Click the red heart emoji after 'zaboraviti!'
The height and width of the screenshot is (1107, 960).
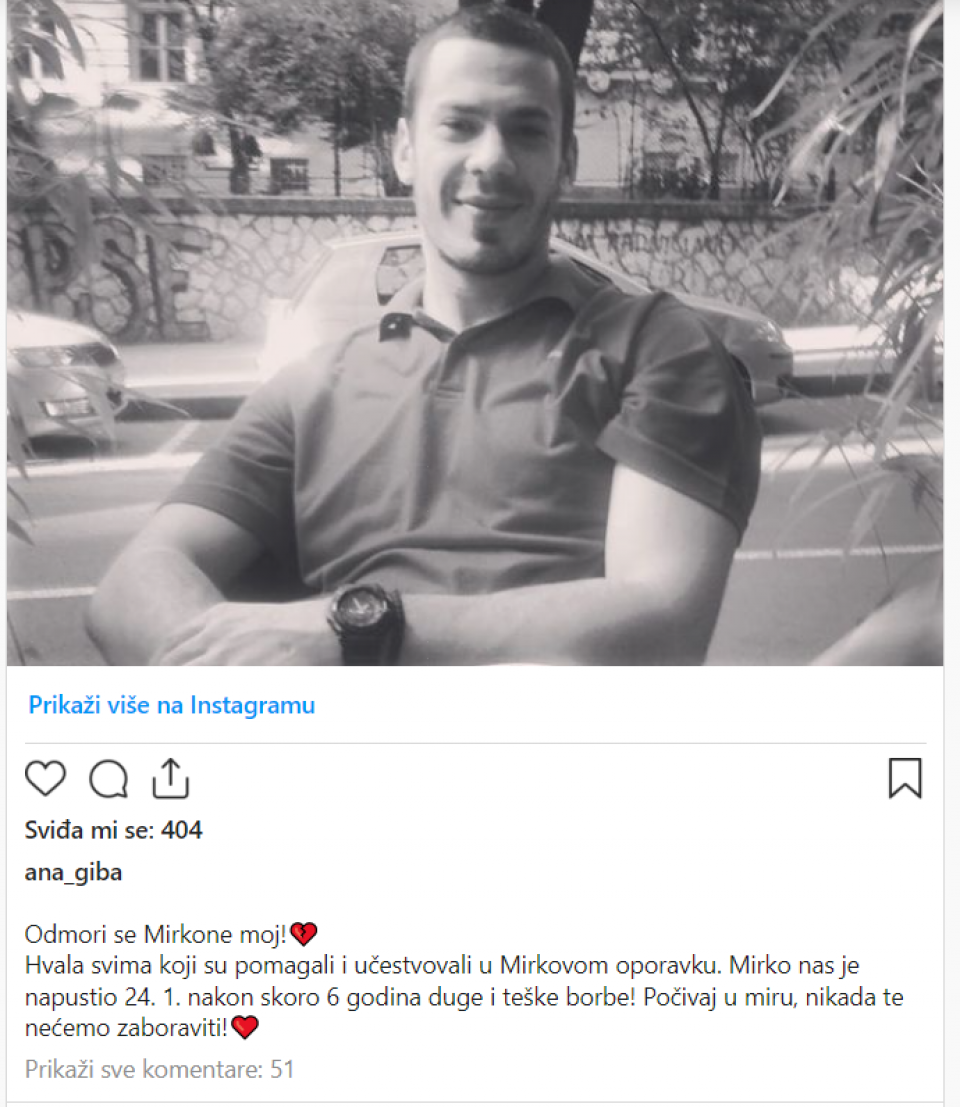point(245,1027)
